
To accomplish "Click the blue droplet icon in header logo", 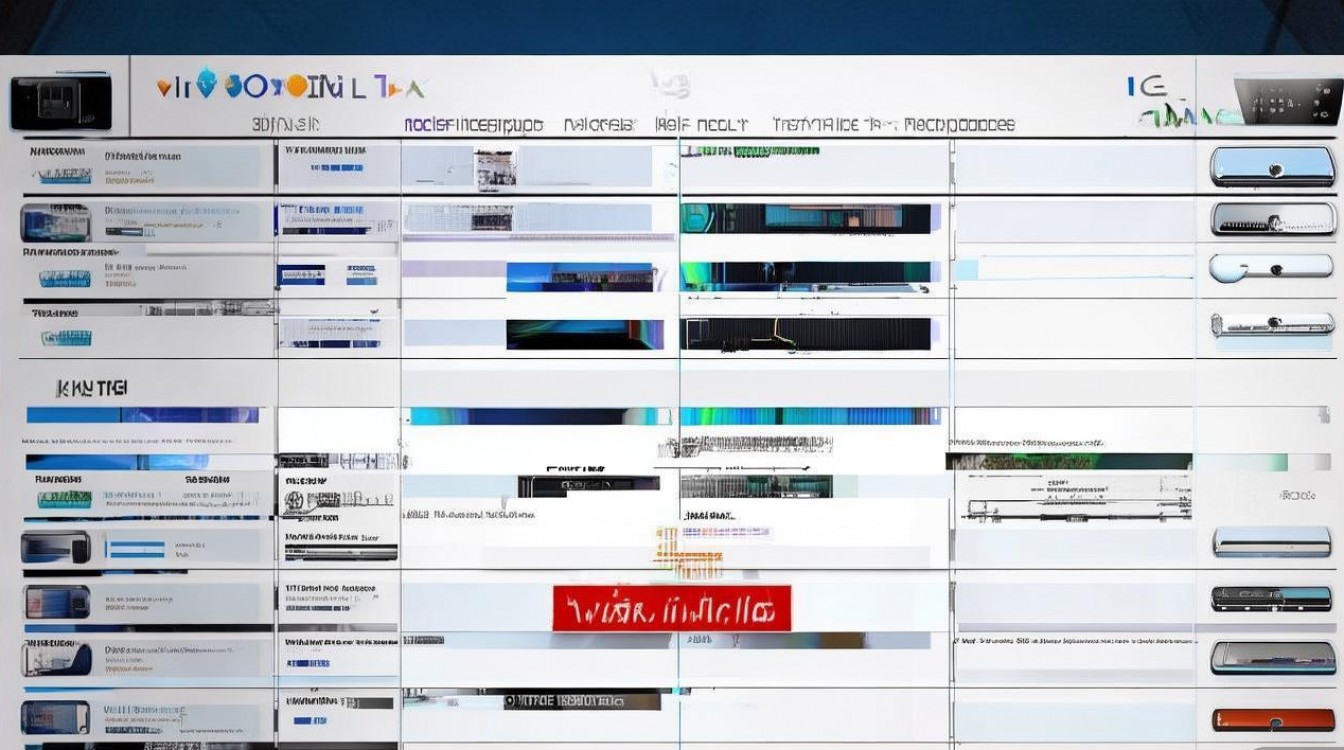I will coord(207,85).
